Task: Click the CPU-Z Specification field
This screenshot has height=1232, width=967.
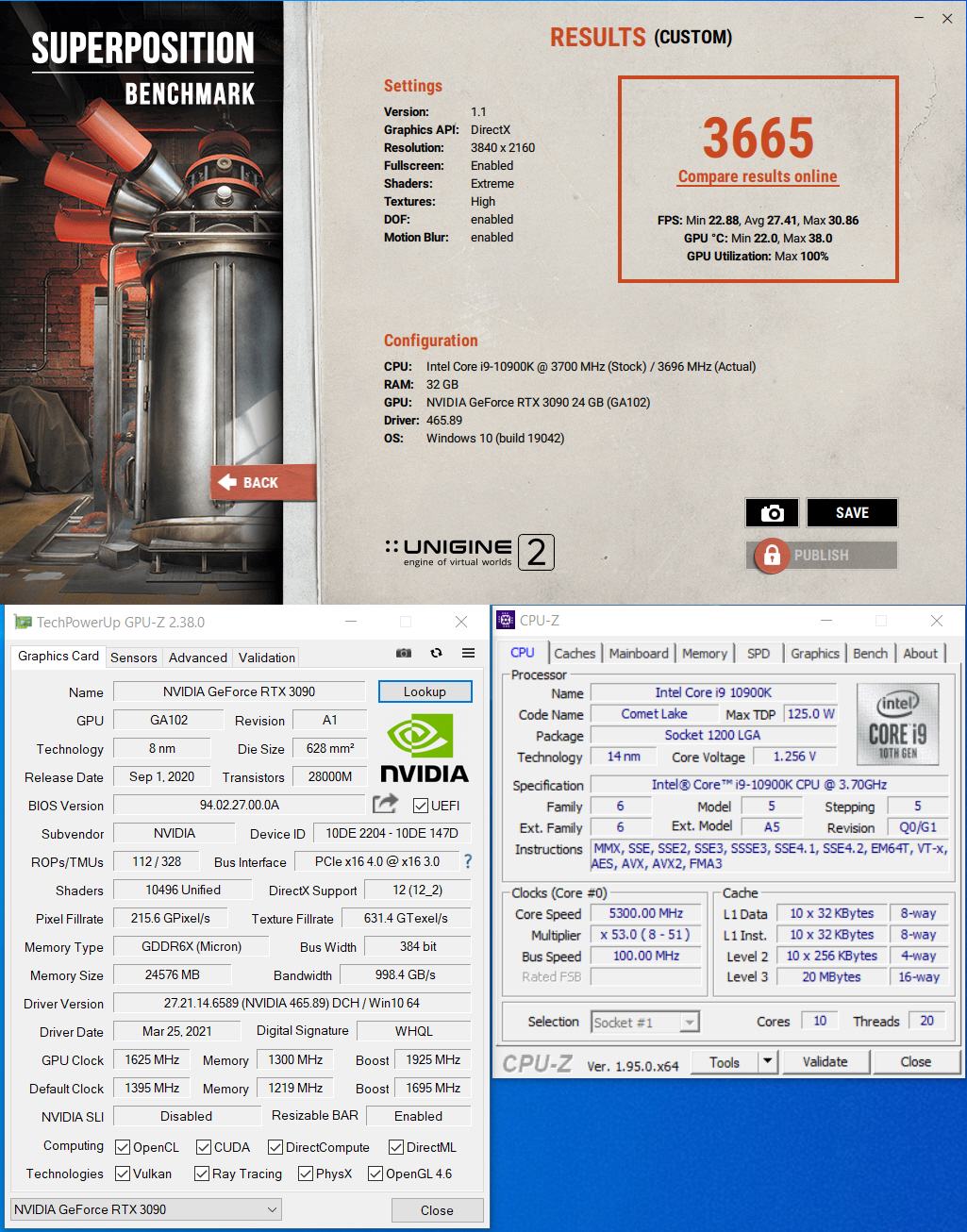Action: tap(770, 785)
